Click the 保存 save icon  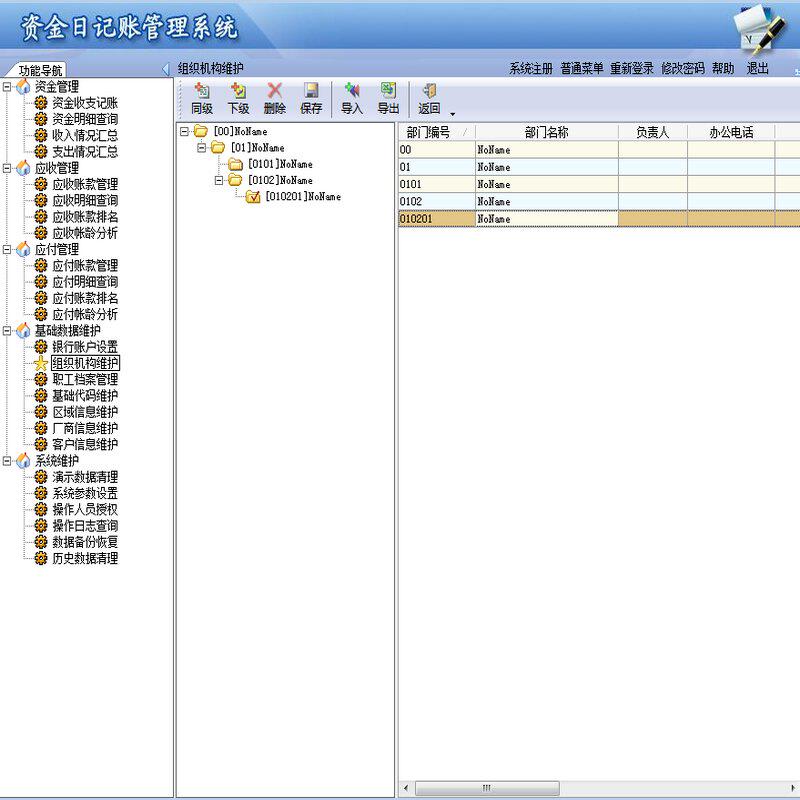click(311, 98)
